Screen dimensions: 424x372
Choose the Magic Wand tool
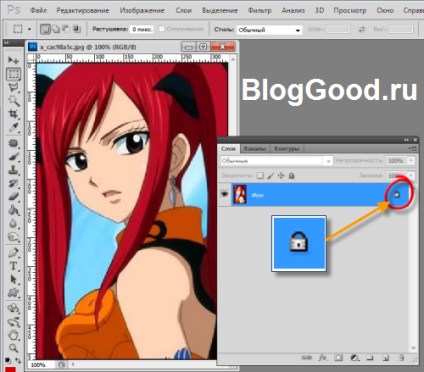tap(13, 101)
